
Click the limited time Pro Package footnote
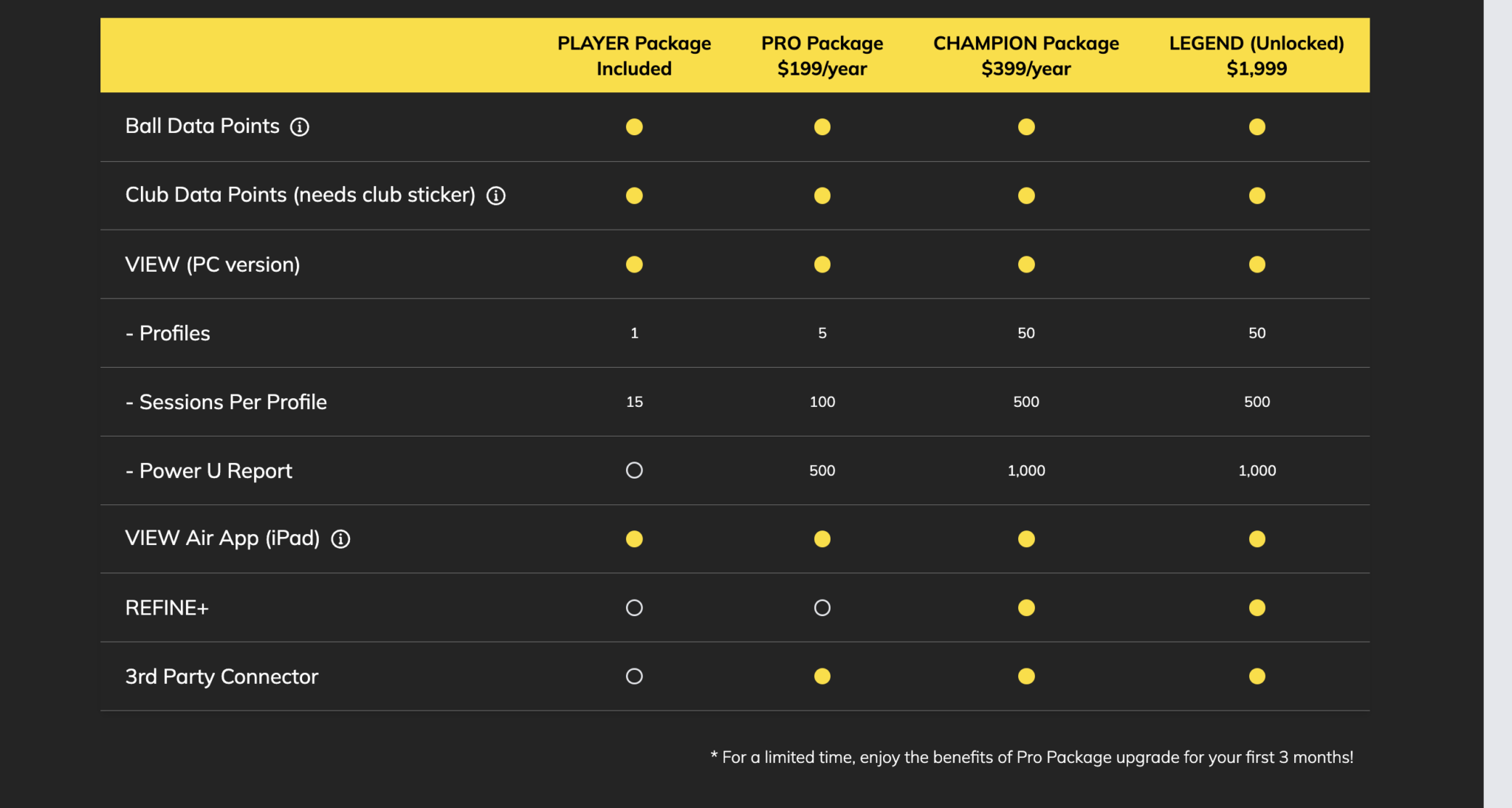click(1031, 757)
